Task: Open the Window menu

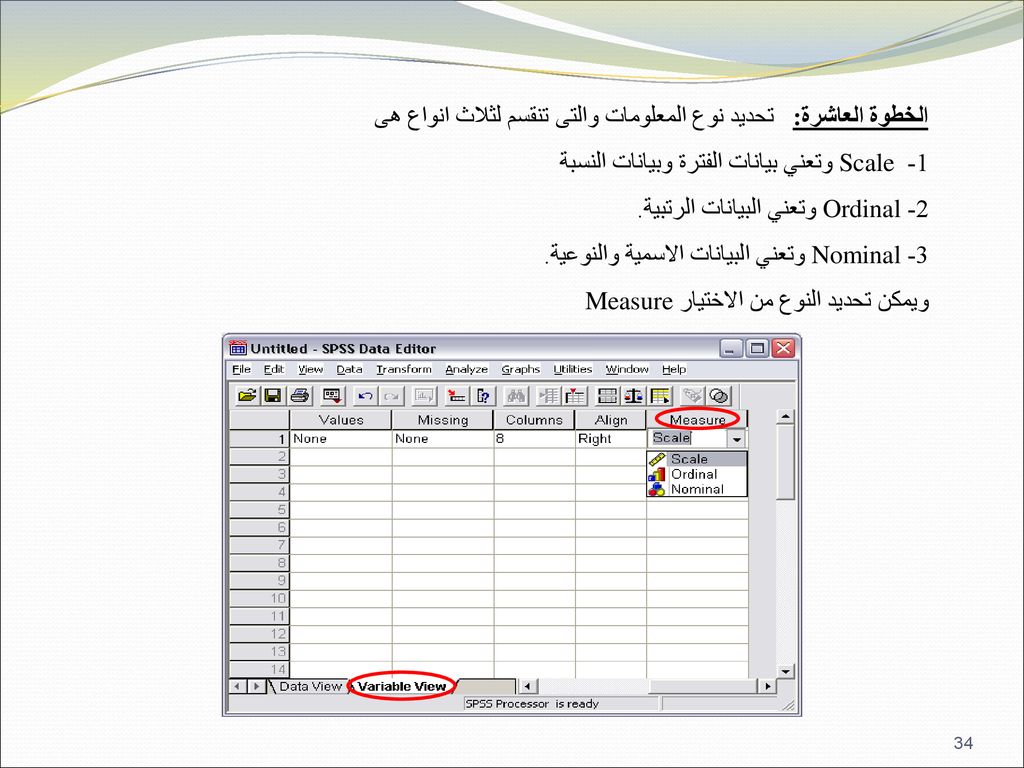Action: coord(626,369)
